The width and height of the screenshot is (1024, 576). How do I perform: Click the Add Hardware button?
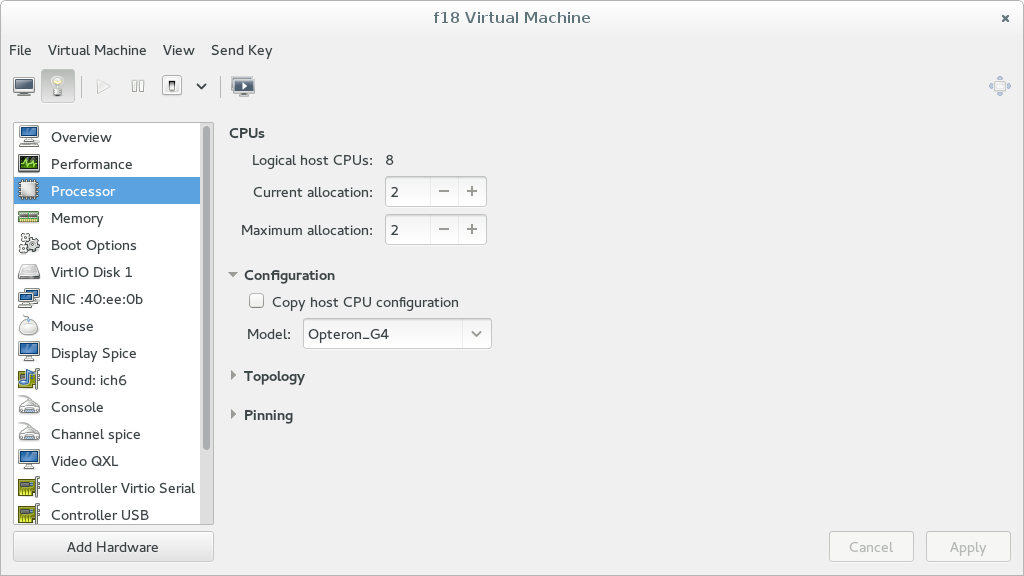coord(112,547)
